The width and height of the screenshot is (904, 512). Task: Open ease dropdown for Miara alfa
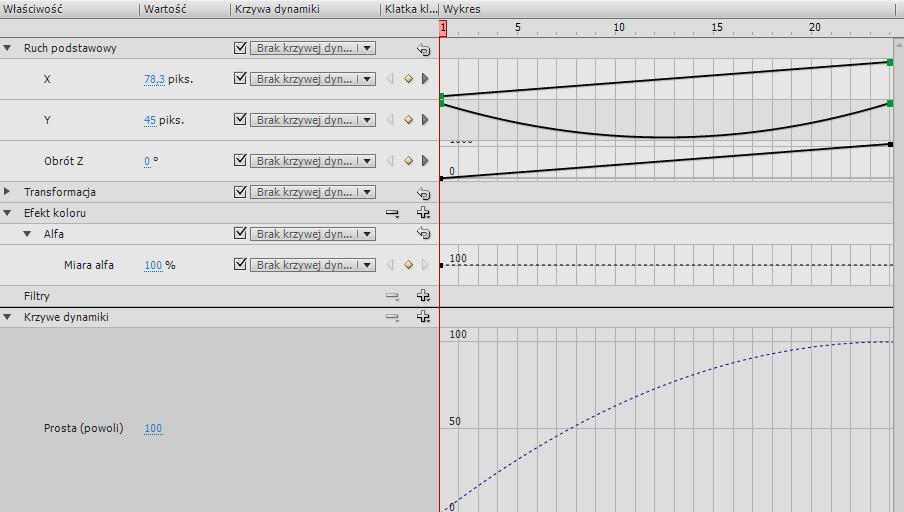313,265
